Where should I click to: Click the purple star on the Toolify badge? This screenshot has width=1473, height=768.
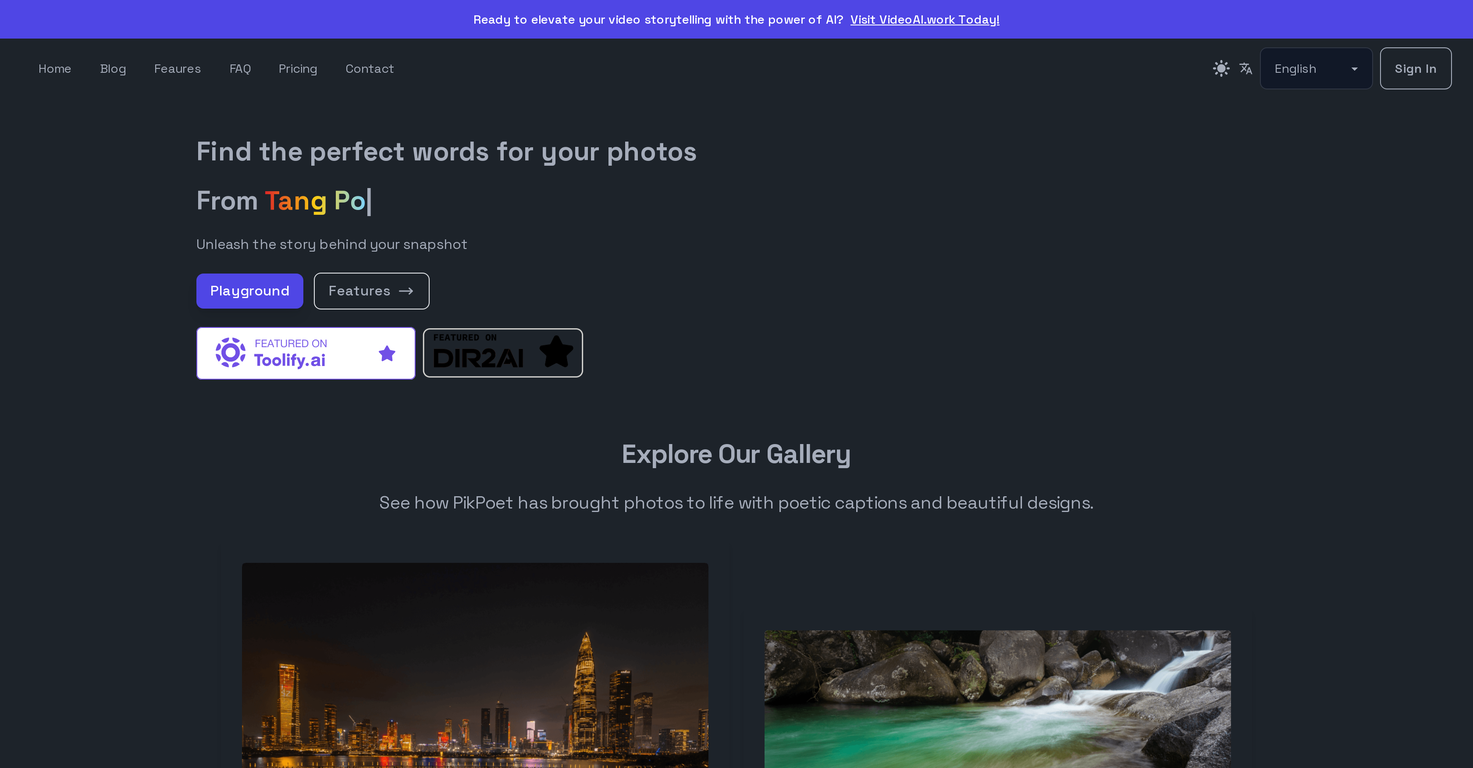[x=387, y=353]
